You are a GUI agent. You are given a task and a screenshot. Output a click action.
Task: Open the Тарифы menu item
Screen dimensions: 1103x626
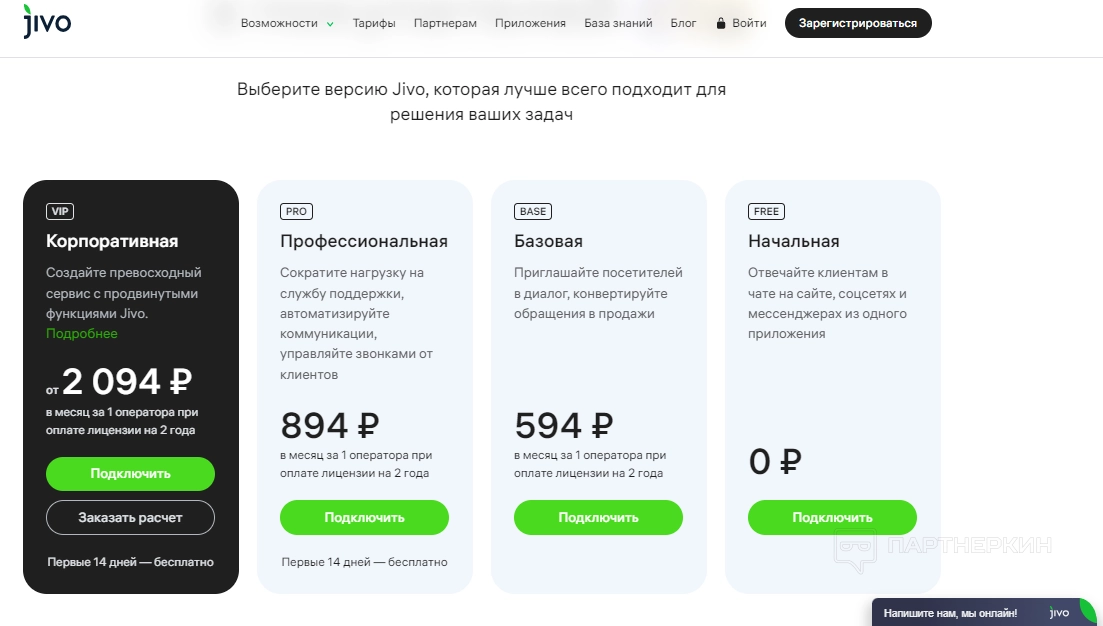click(x=374, y=23)
